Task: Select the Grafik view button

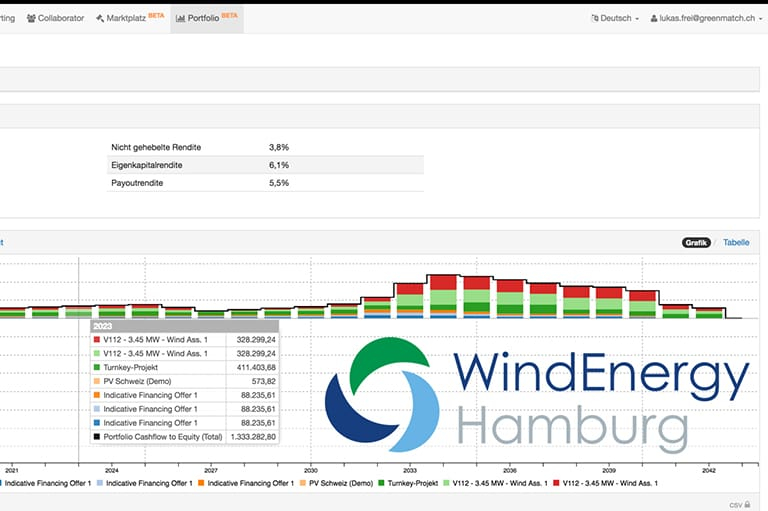Action: tap(696, 242)
